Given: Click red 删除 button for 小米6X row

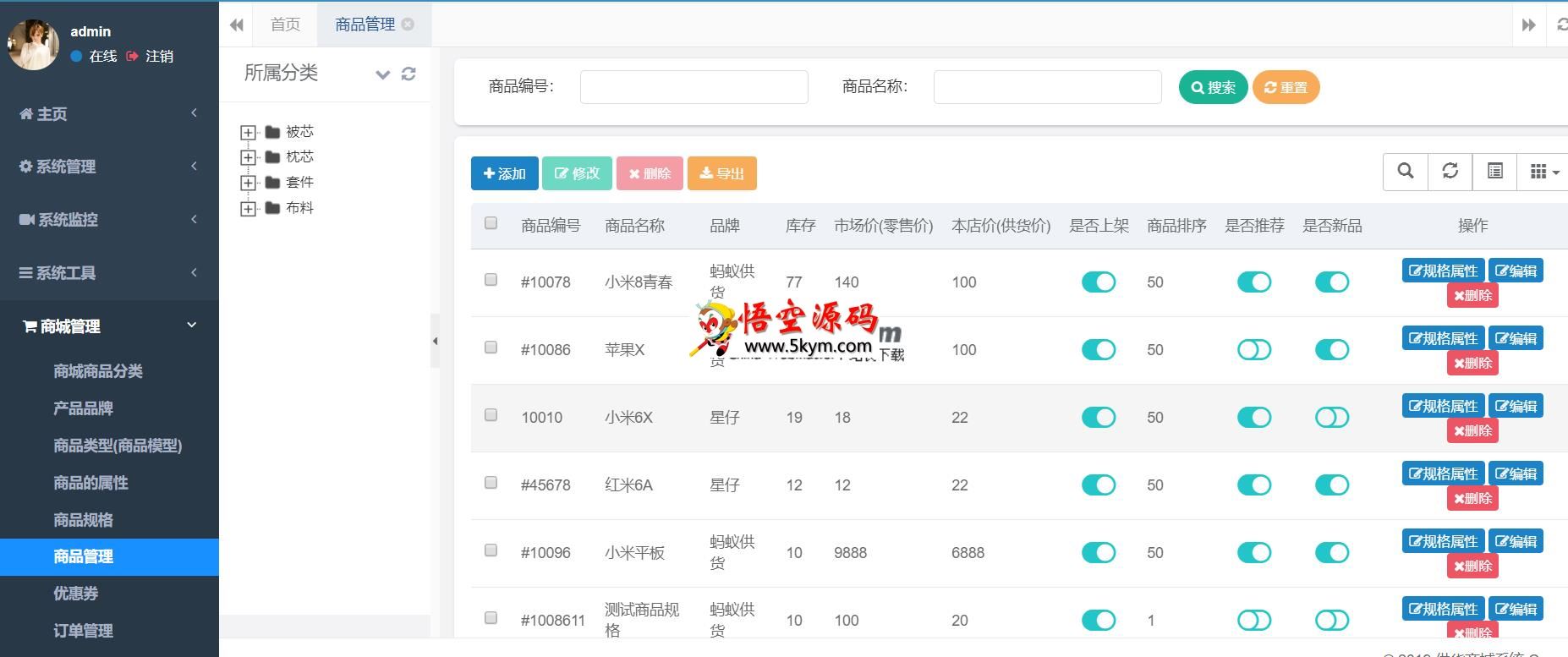Looking at the screenshot, I should (x=1472, y=430).
